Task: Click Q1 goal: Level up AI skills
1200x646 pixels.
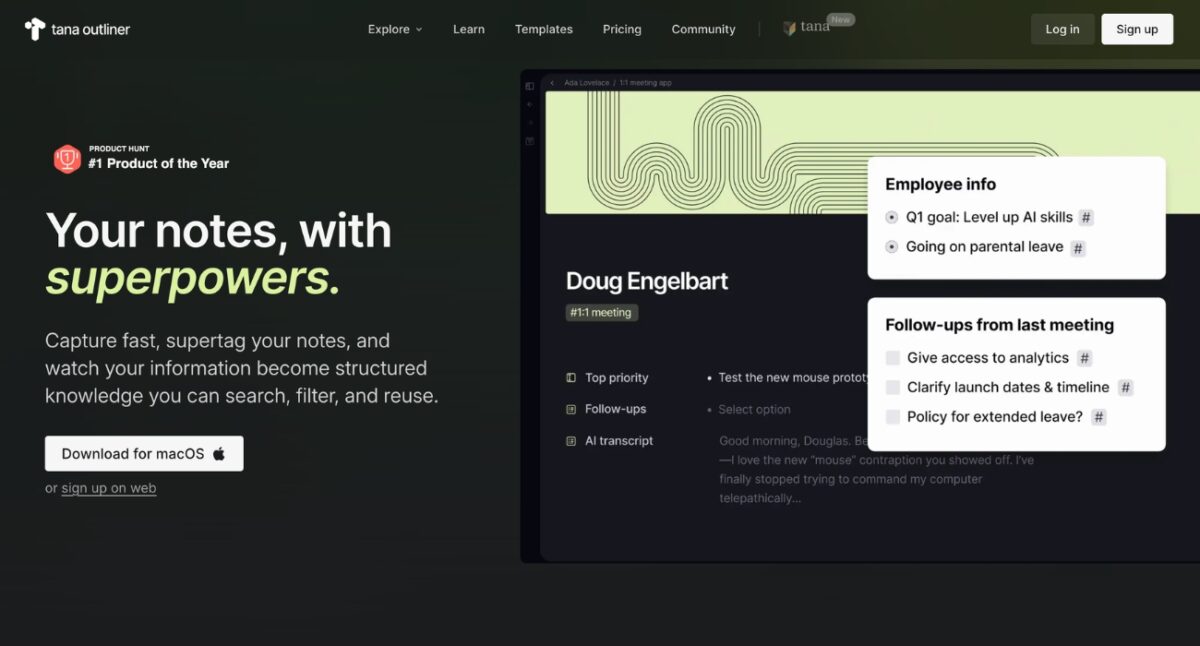Action: coord(989,217)
